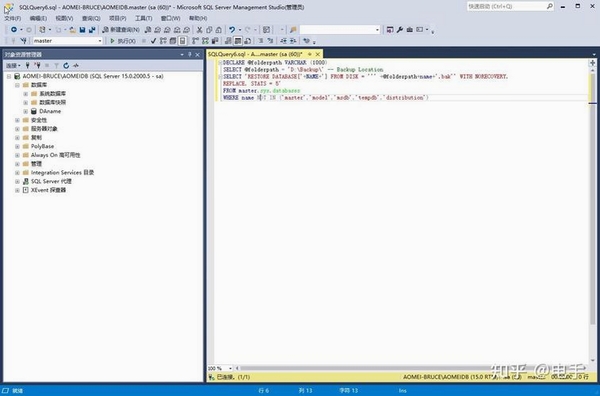The height and width of the screenshot is (396, 600).
Task: Click the Undo arrow icon
Action: point(232,30)
